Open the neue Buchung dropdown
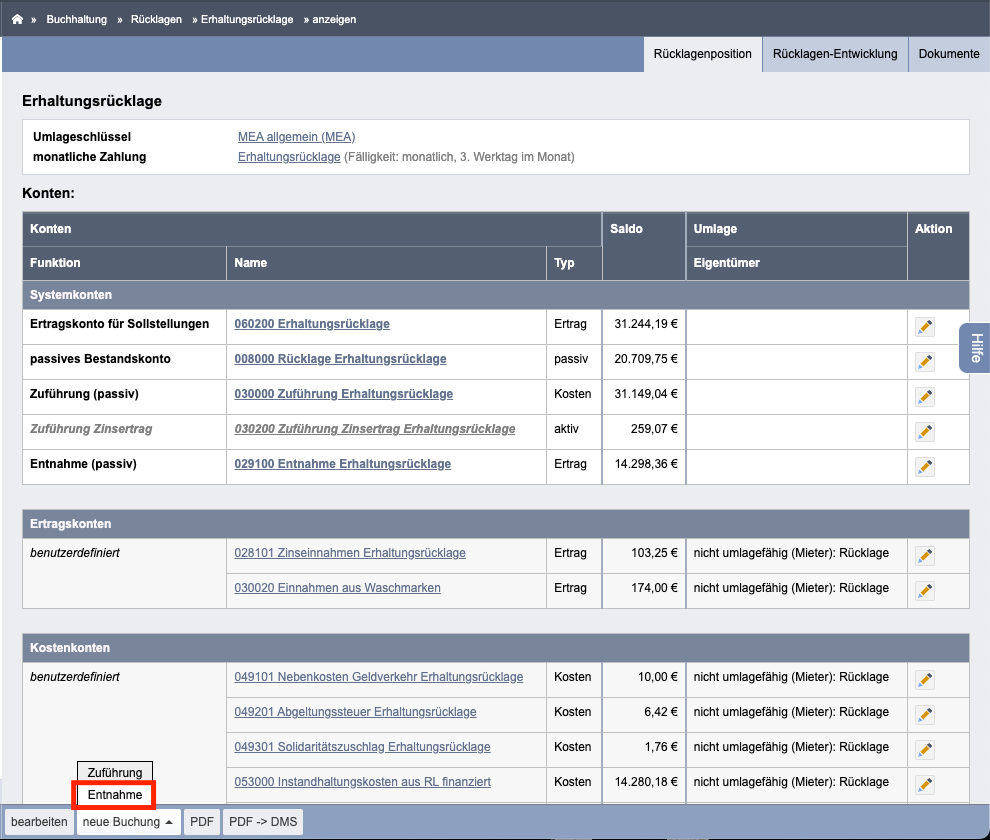 (128, 822)
